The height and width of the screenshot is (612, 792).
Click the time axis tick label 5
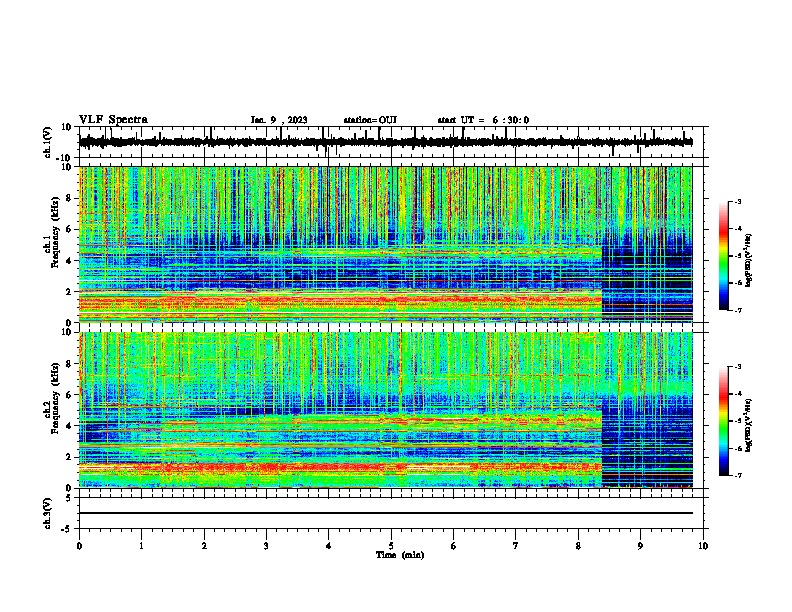click(391, 546)
